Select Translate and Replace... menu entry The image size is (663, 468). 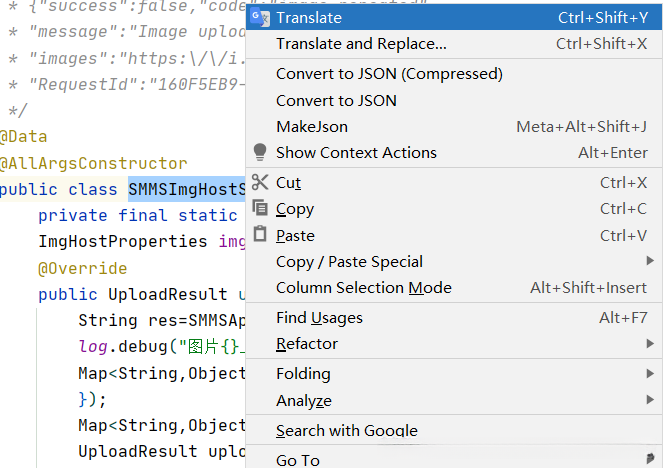pyautogui.click(x=361, y=44)
